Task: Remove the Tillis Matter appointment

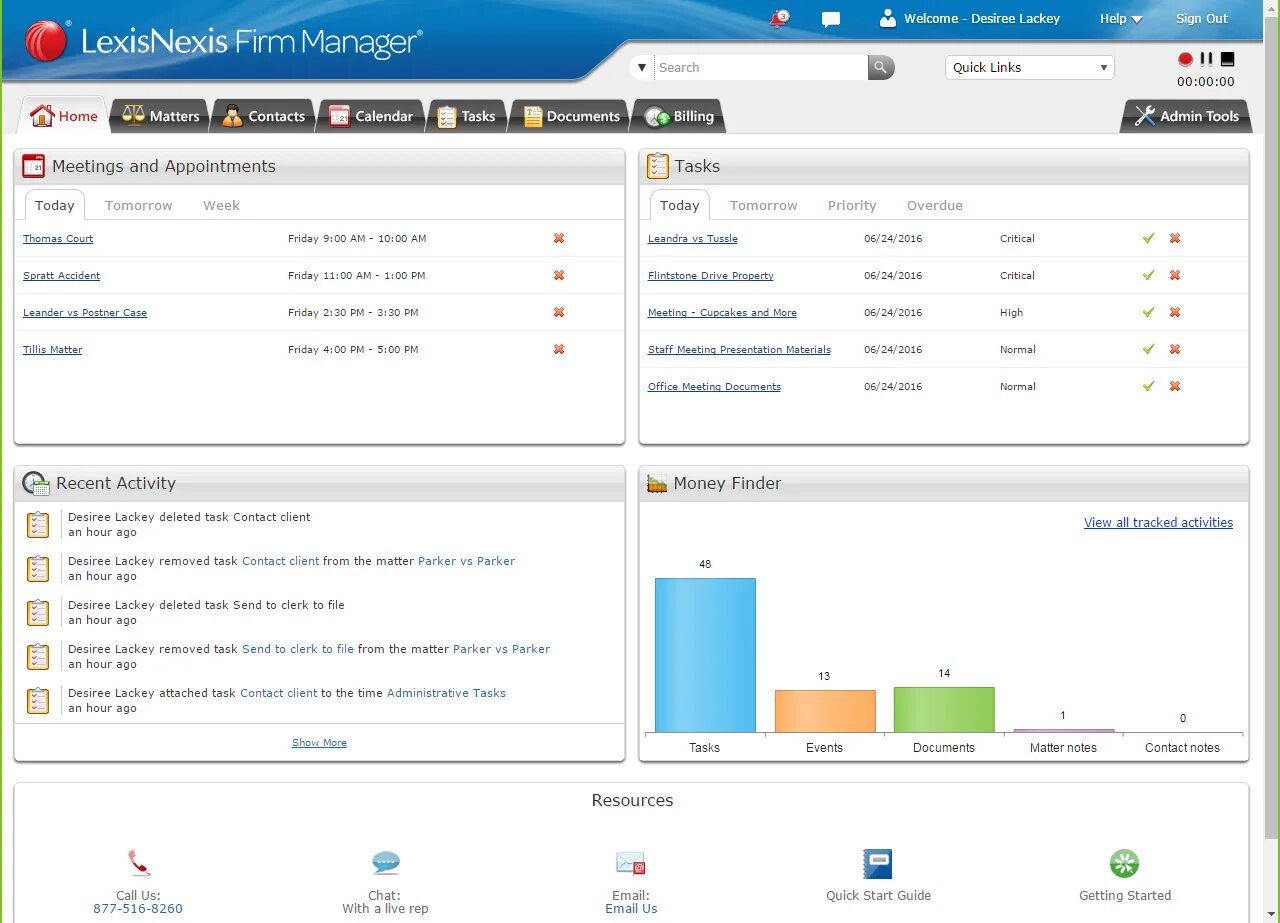Action: (559, 349)
